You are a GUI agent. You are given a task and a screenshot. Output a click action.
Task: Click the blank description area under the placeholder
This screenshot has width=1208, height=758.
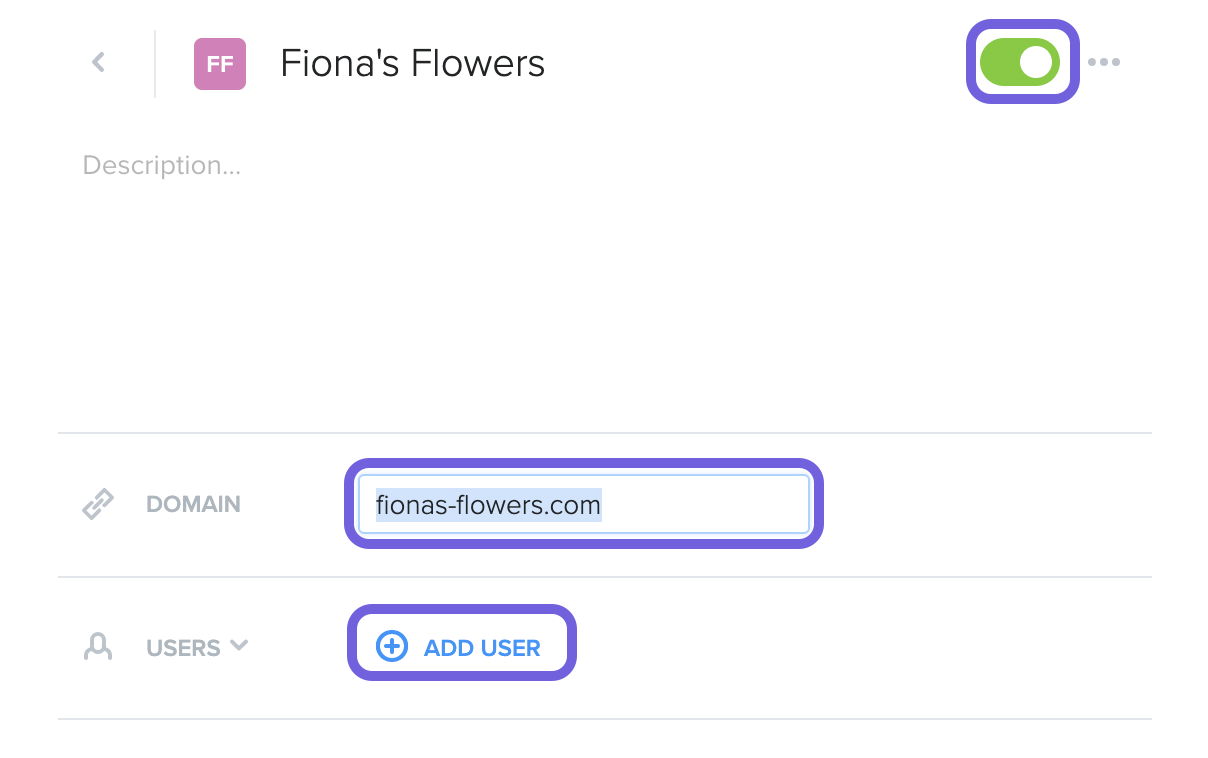coord(604,300)
